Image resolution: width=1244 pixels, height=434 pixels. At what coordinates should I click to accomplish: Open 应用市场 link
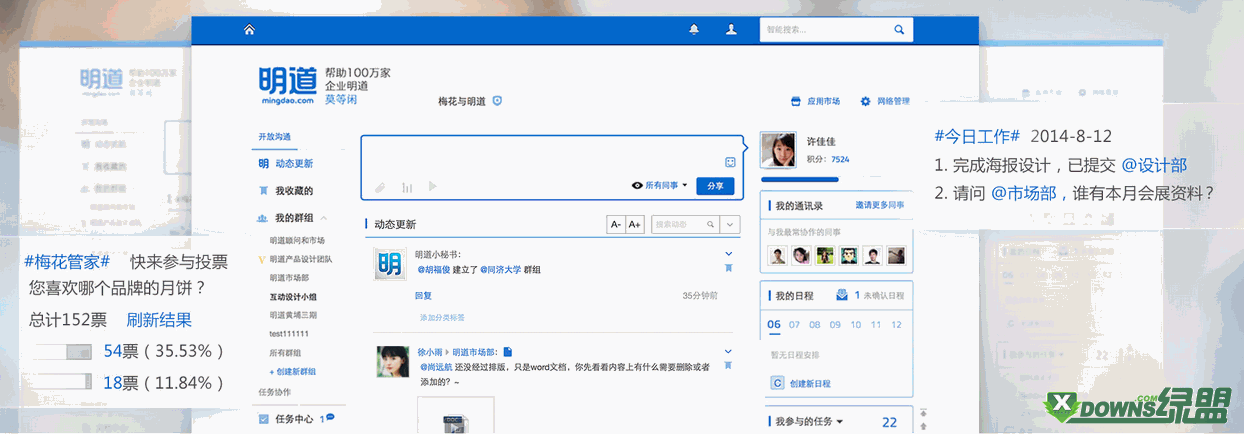click(x=824, y=101)
